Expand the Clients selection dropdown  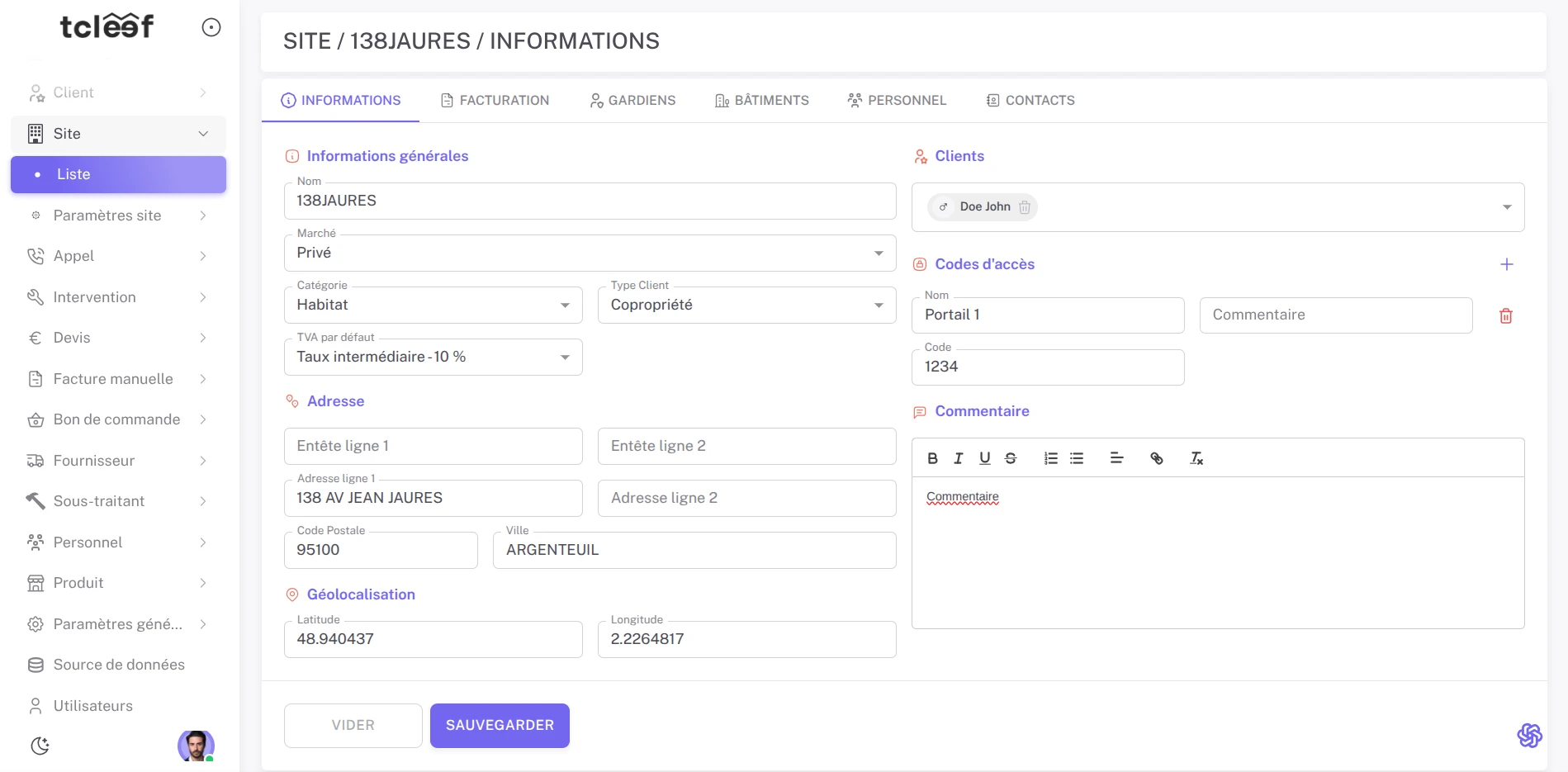[x=1505, y=207]
